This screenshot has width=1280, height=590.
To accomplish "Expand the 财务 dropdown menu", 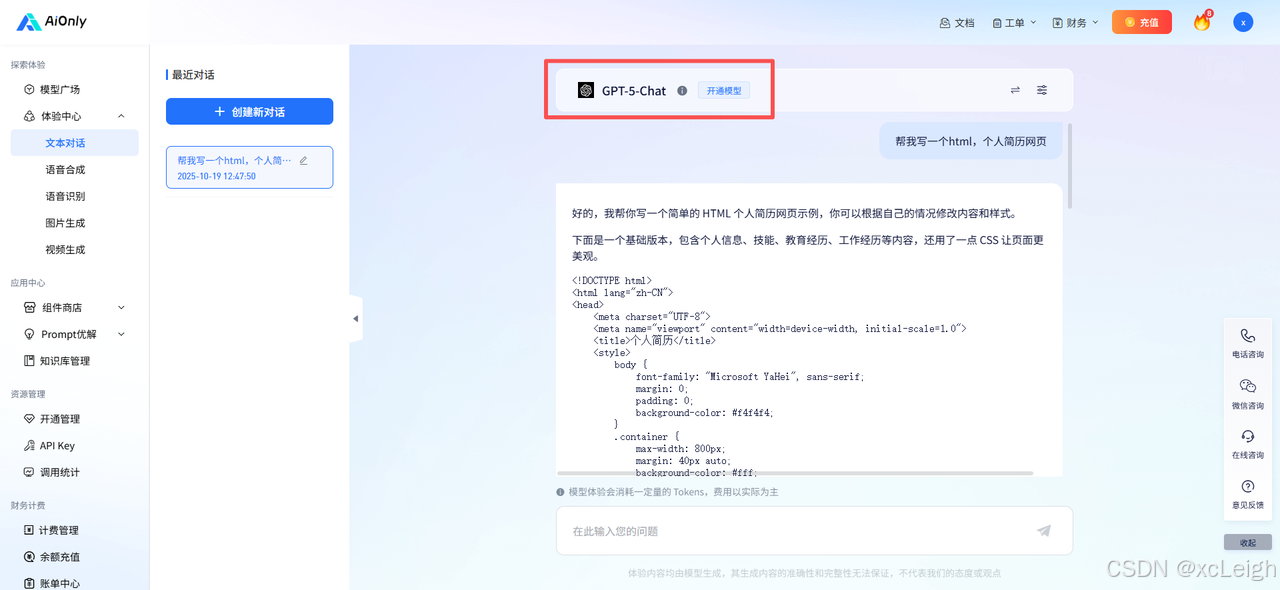I will pyautogui.click(x=1074, y=21).
